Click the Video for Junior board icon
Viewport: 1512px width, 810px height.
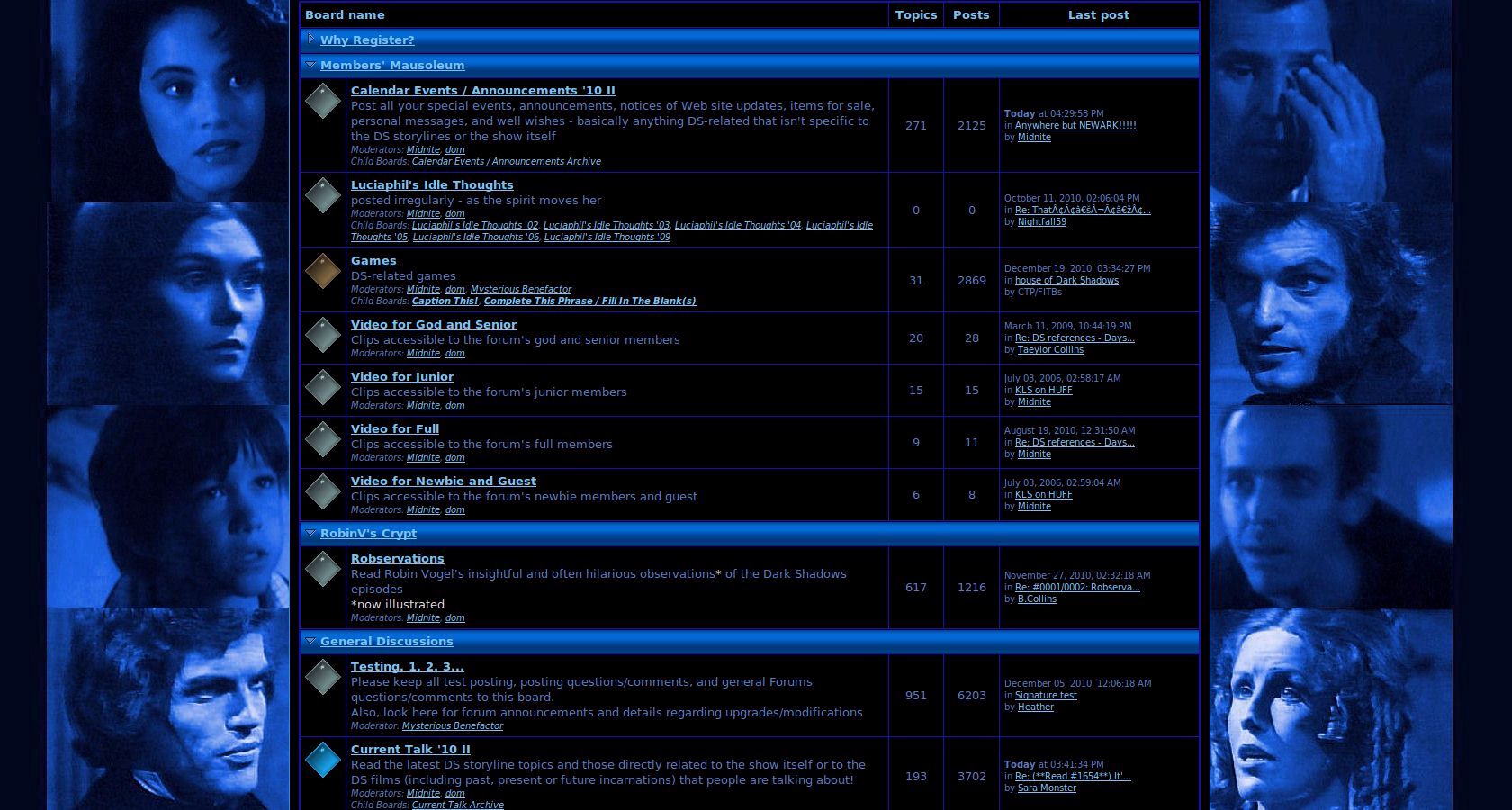[322, 387]
